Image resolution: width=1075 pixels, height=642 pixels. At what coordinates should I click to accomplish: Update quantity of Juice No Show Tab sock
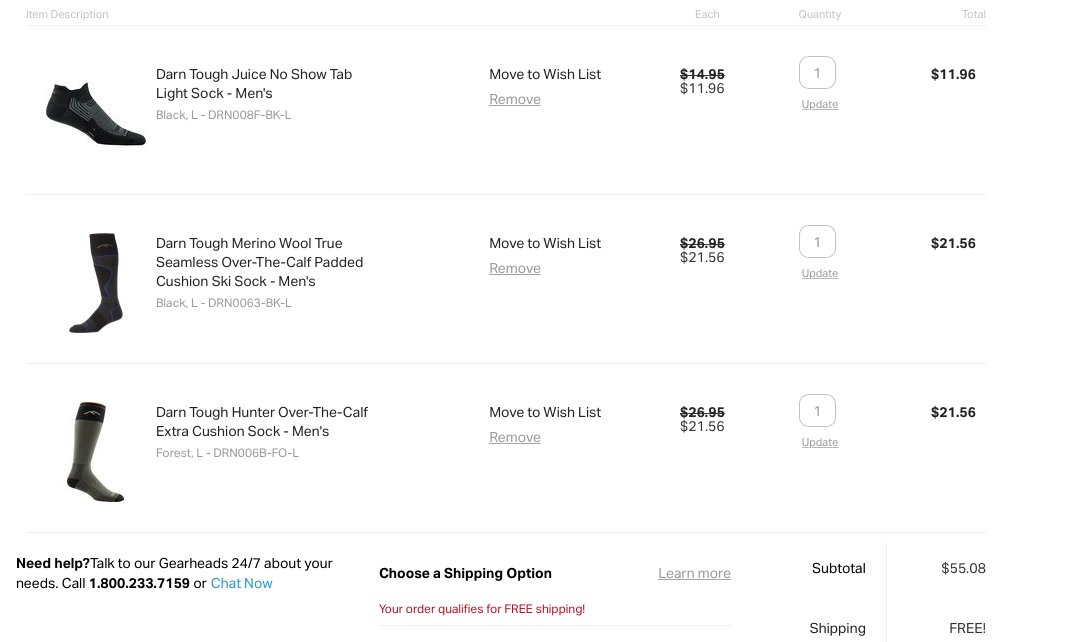[x=820, y=104]
